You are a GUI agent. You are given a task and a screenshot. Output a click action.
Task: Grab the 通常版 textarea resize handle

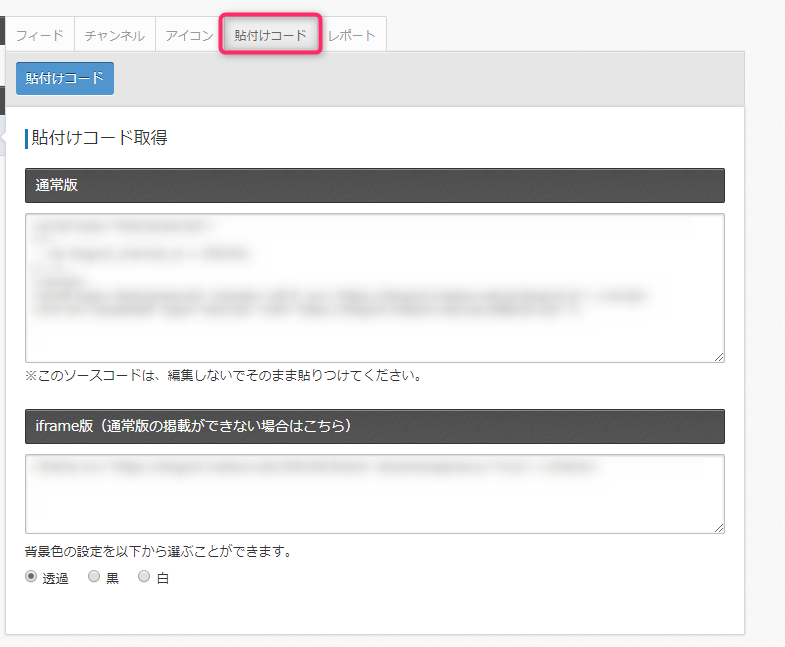pyautogui.click(x=718, y=356)
